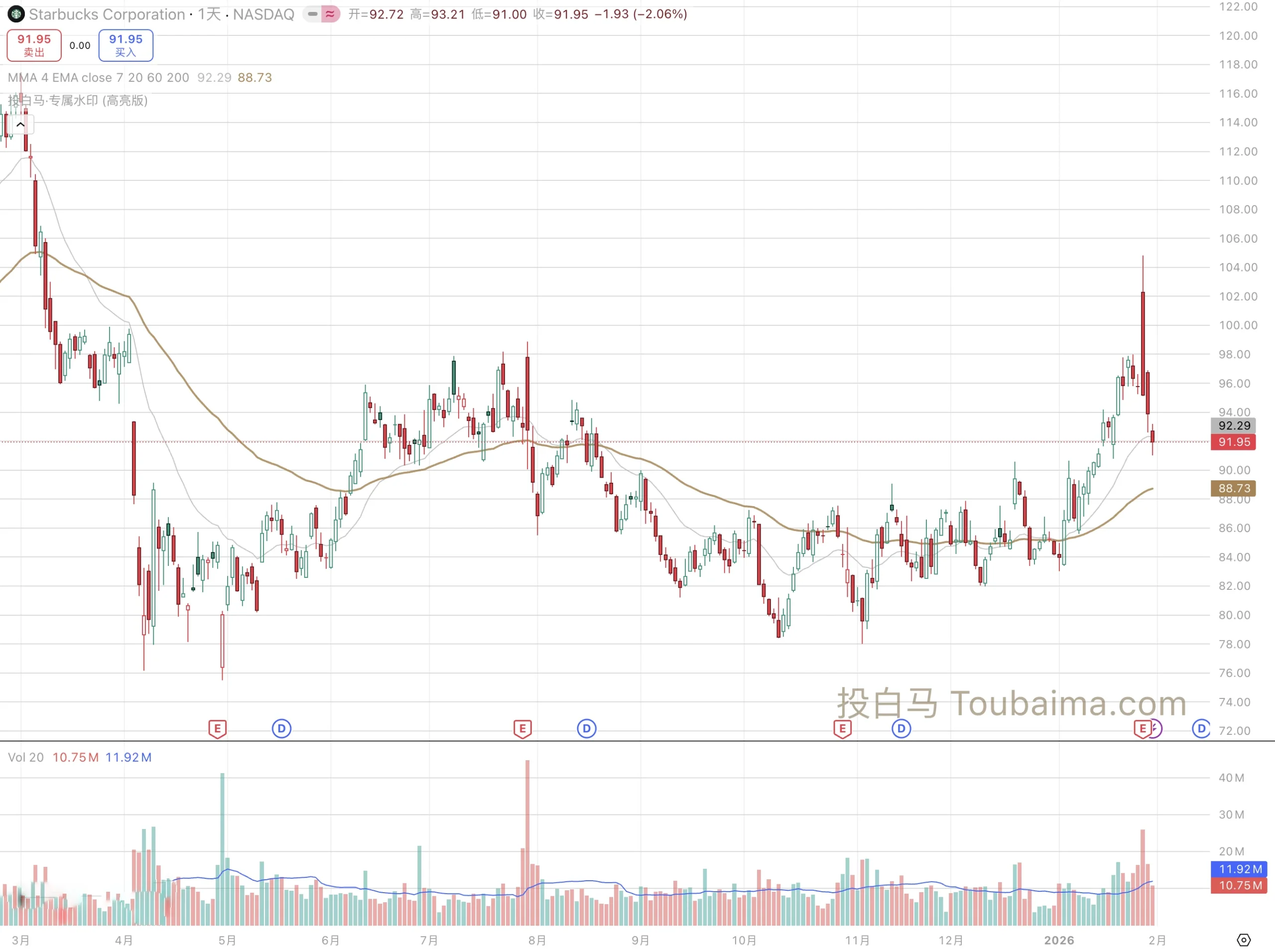This screenshot has width=1275, height=952.
Task: Toggle the gray dash market status indicator
Action: [x=312, y=14]
